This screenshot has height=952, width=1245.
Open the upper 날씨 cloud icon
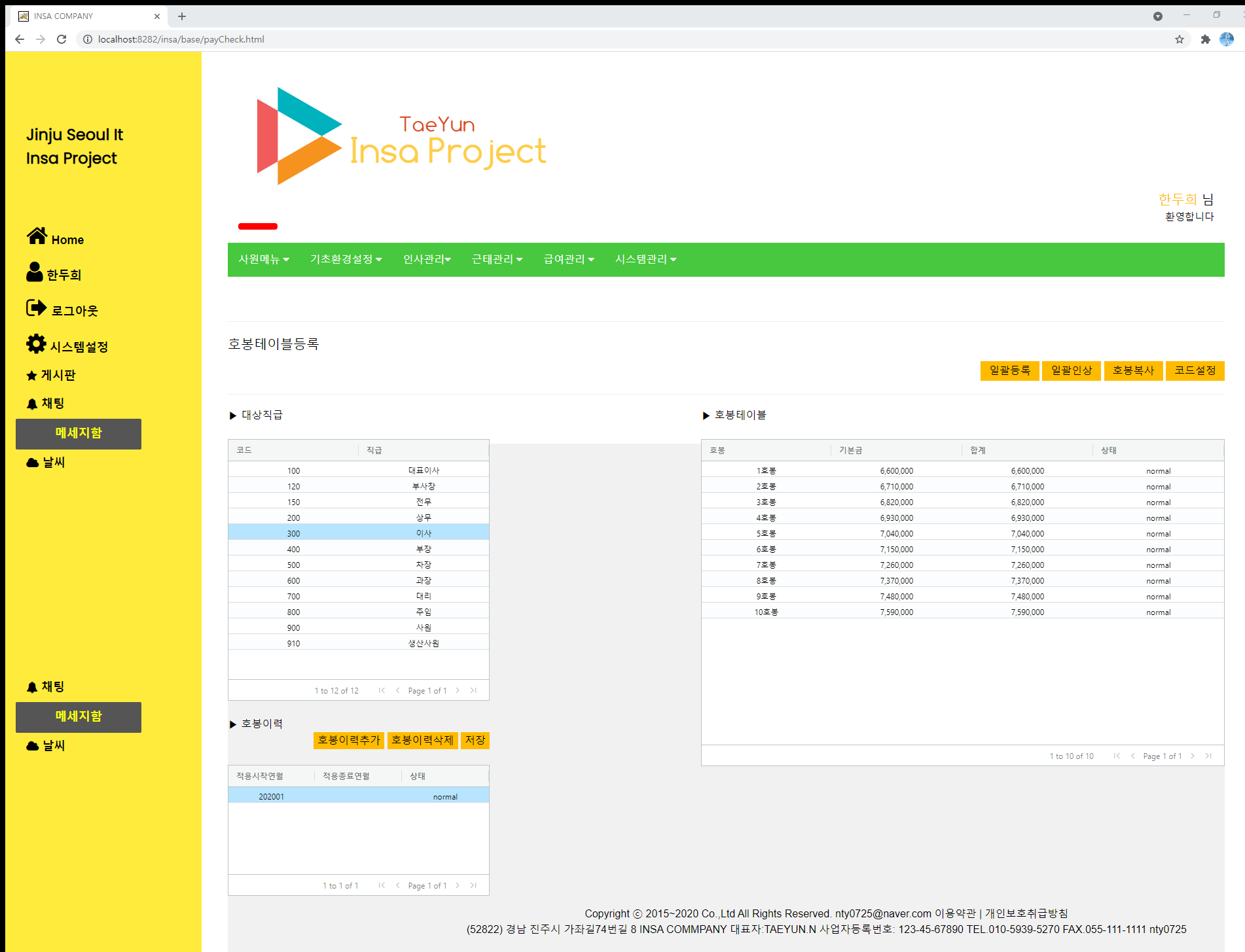point(32,463)
